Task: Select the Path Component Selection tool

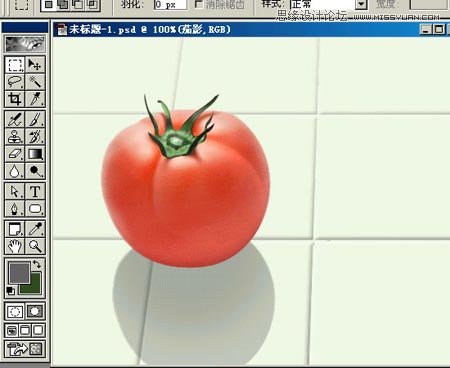Action: click(x=15, y=192)
